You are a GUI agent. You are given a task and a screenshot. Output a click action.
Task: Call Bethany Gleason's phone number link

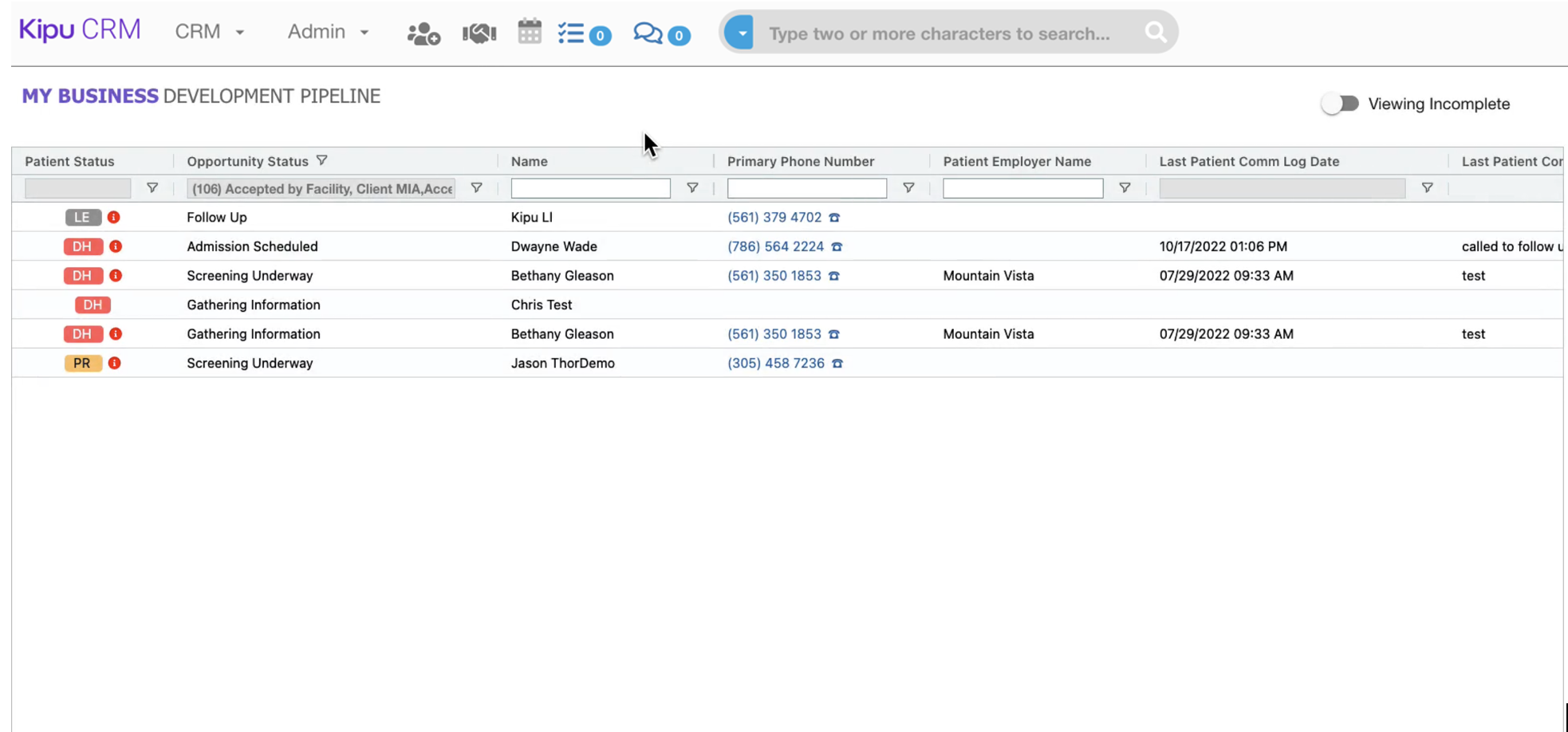[x=775, y=275]
